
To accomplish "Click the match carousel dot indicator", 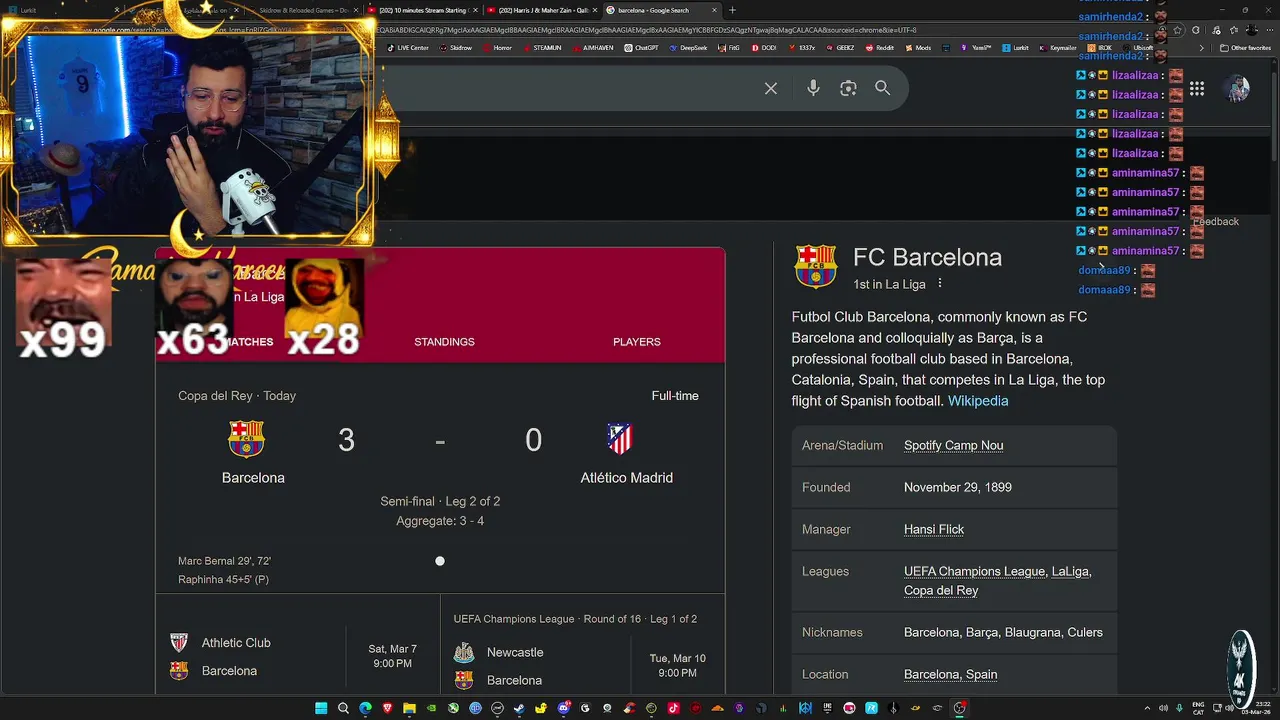I will pyautogui.click(x=439, y=561).
